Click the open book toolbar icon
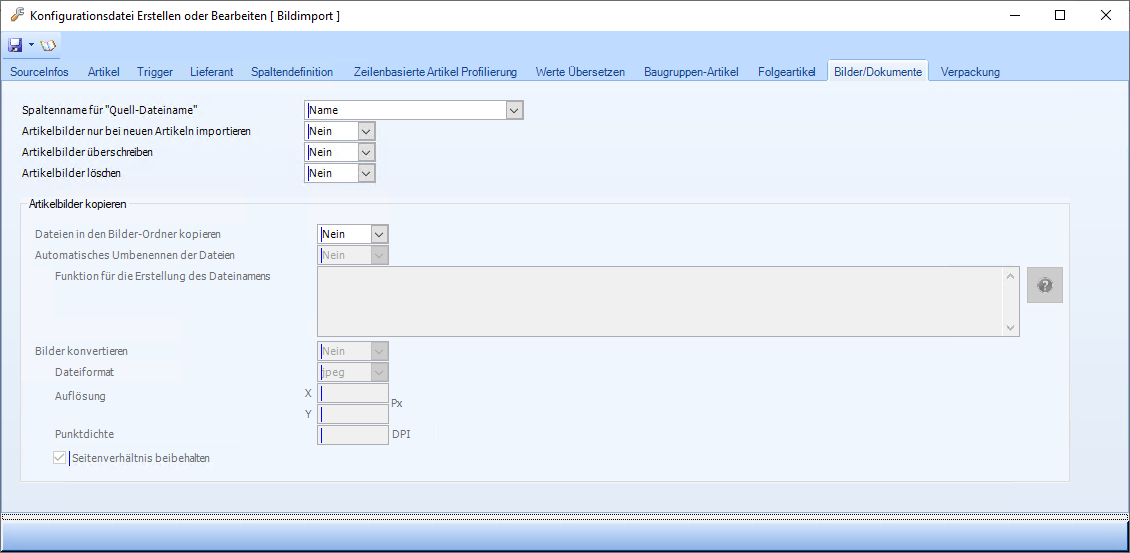This screenshot has width=1130, height=553. tap(48, 45)
